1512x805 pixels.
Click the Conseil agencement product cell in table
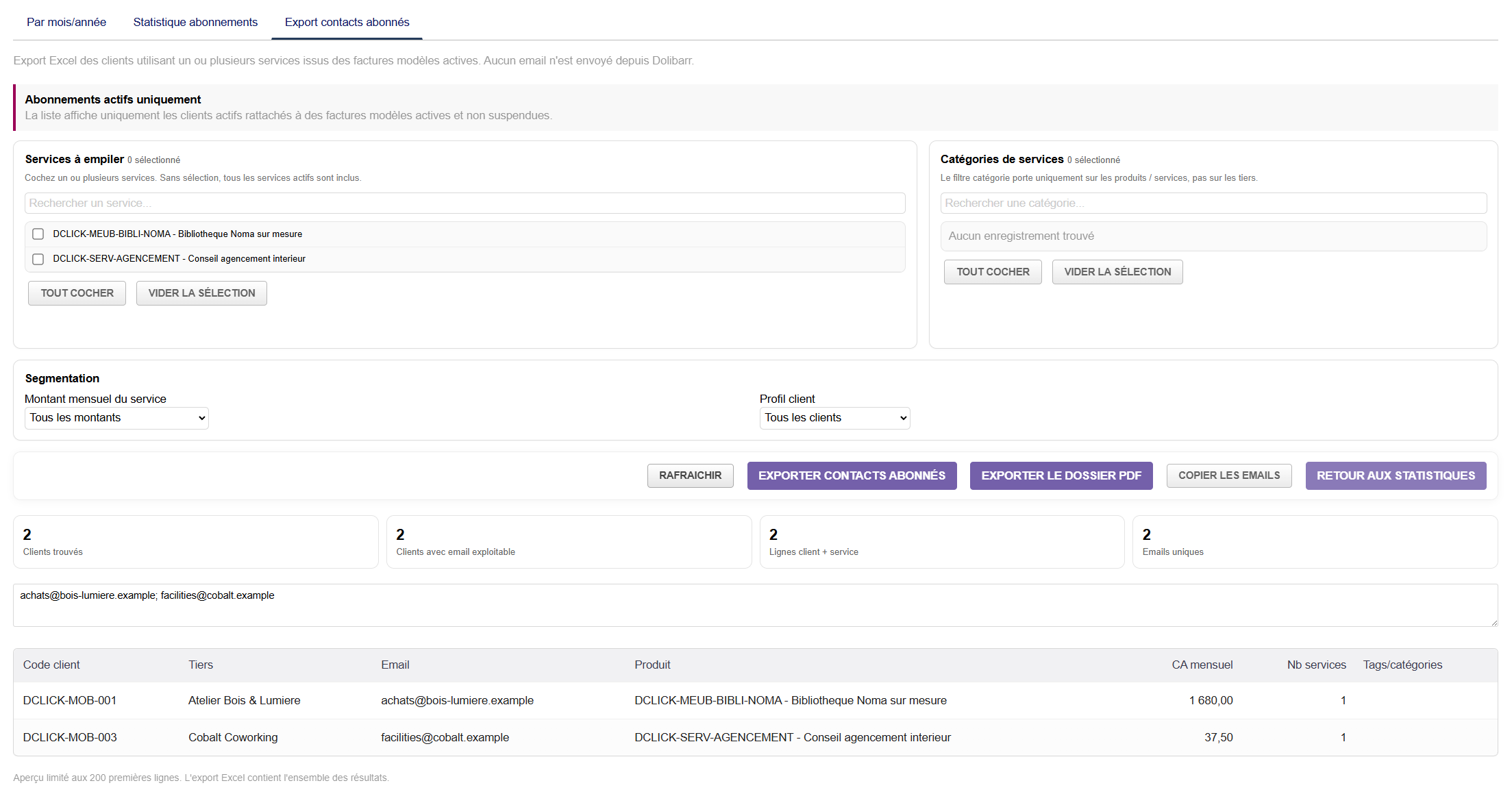793,737
